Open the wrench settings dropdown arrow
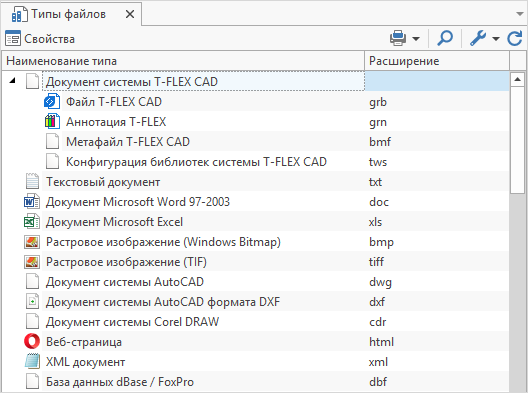 [496, 39]
